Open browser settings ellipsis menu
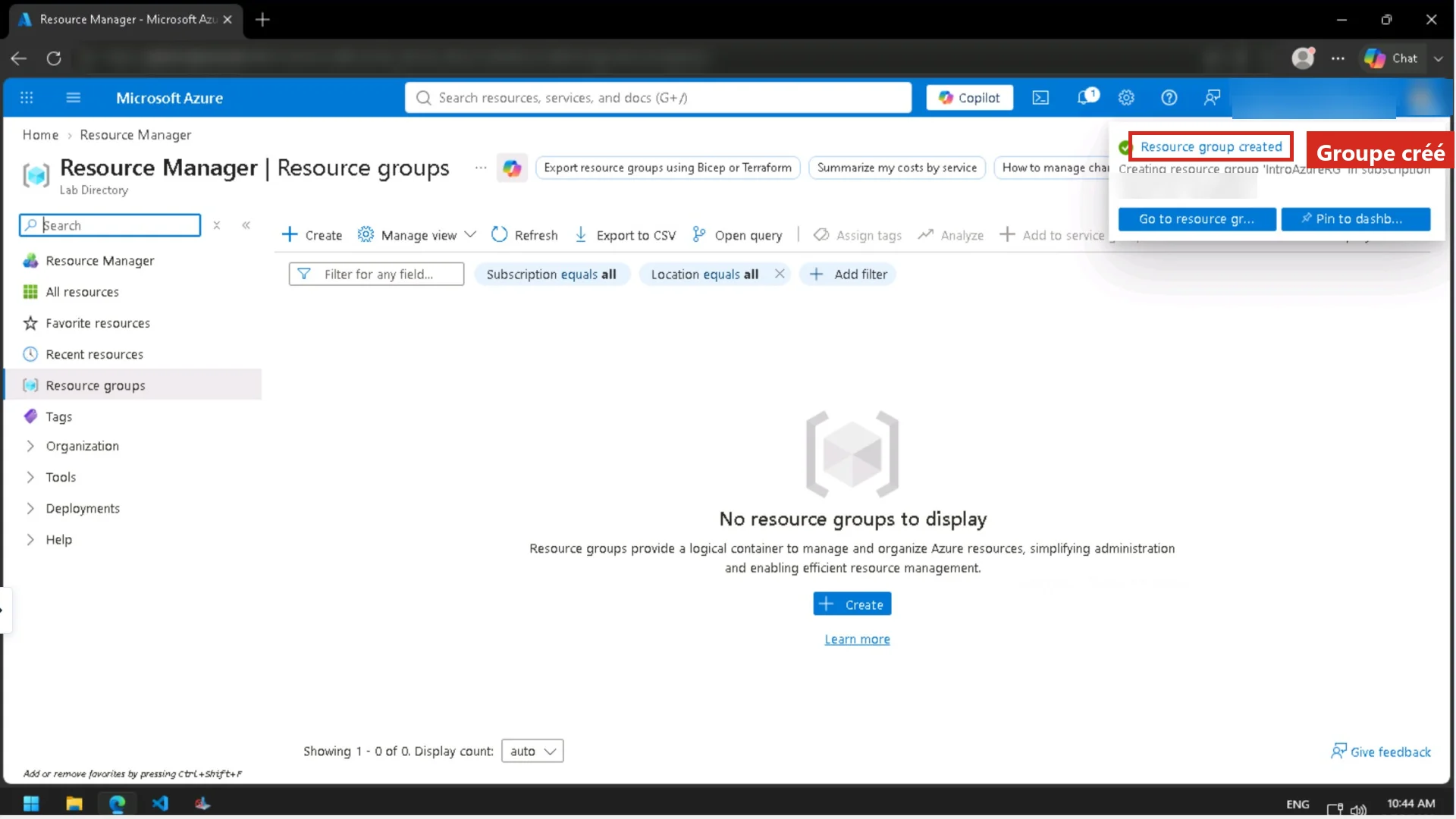Viewport: 1456px width, 819px height. [1338, 58]
